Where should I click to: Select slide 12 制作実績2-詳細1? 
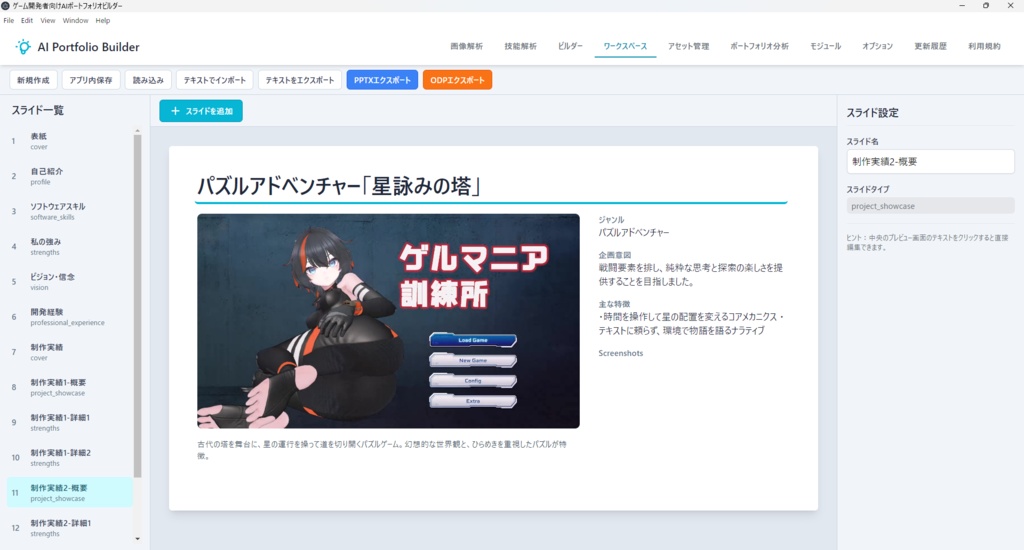[x=70, y=528]
